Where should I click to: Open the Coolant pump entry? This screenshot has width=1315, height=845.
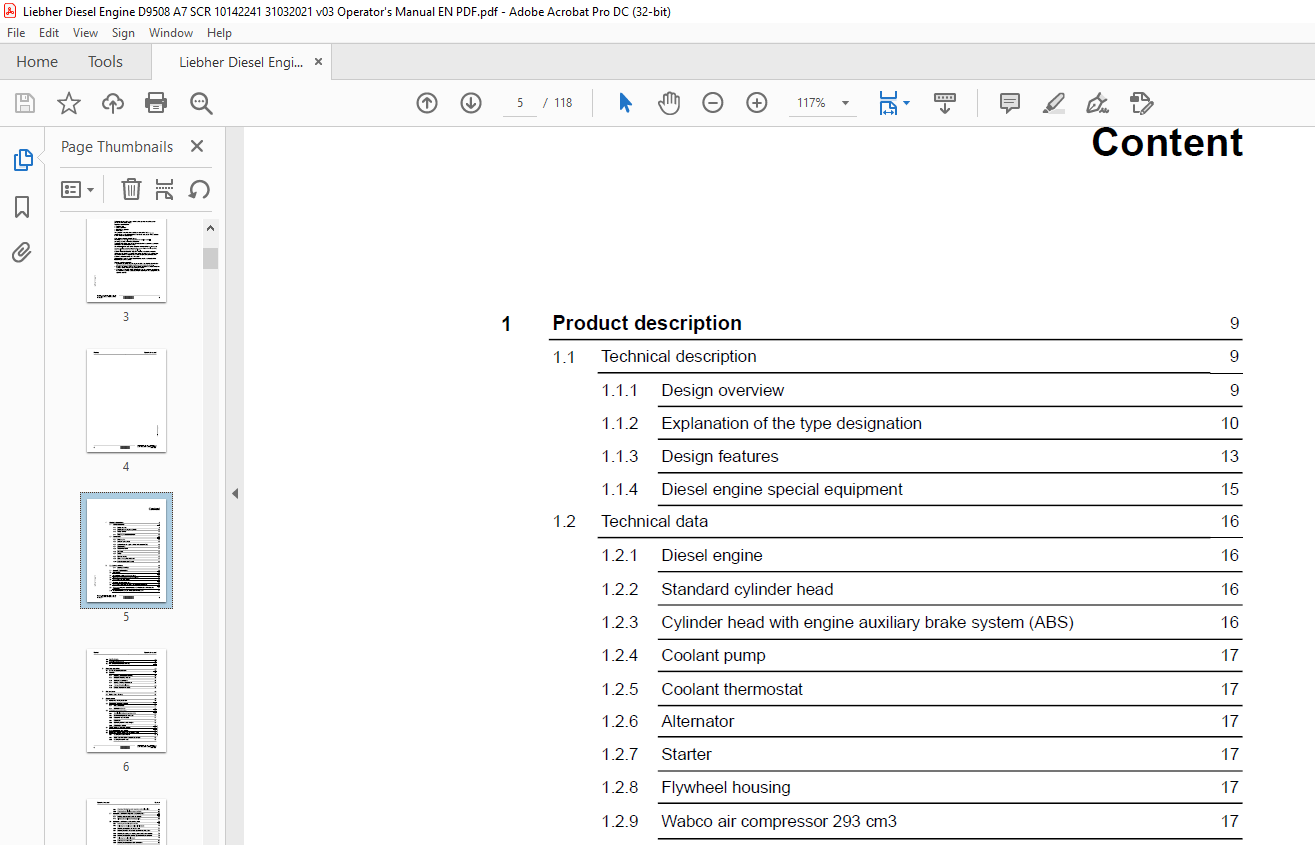714,656
